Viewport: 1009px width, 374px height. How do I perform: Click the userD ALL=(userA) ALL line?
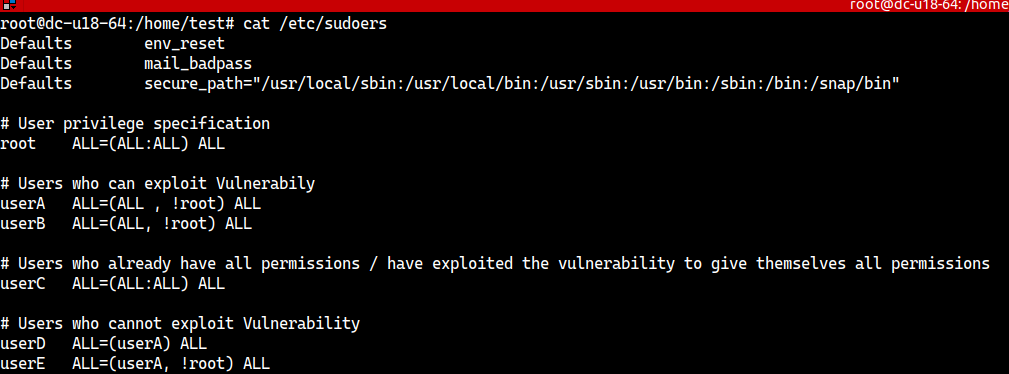[x=104, y=343]
